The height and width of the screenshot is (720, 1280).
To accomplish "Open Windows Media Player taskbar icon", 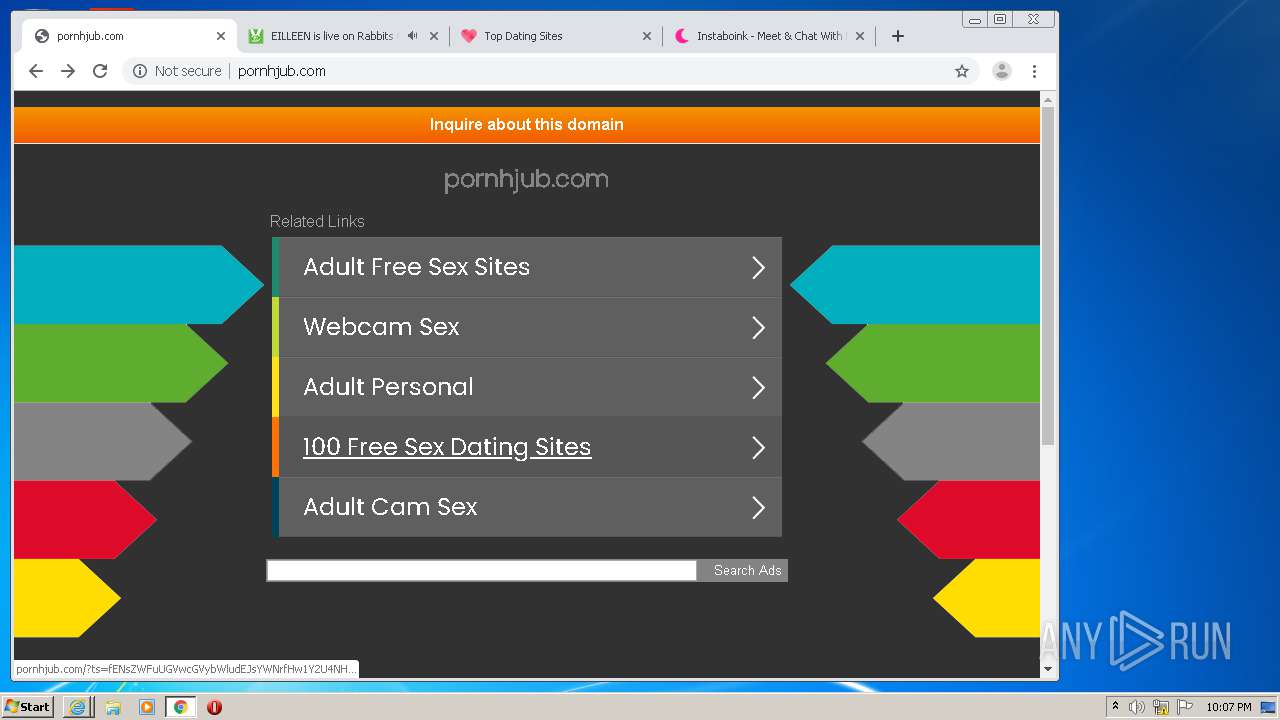I will pyautogui.click(x=147, y=707).
